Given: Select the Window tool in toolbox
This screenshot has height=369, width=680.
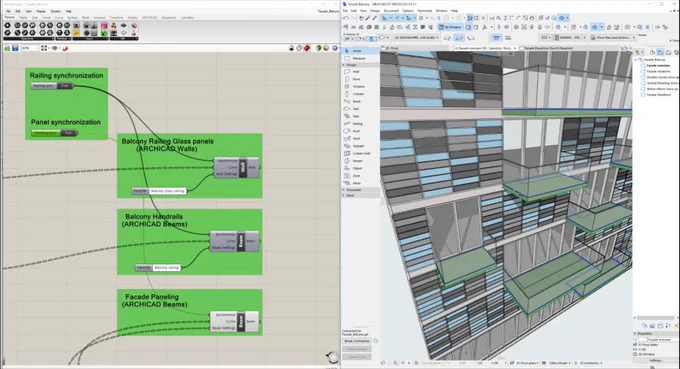Looking at the screenshot, I should pos(360,86).
